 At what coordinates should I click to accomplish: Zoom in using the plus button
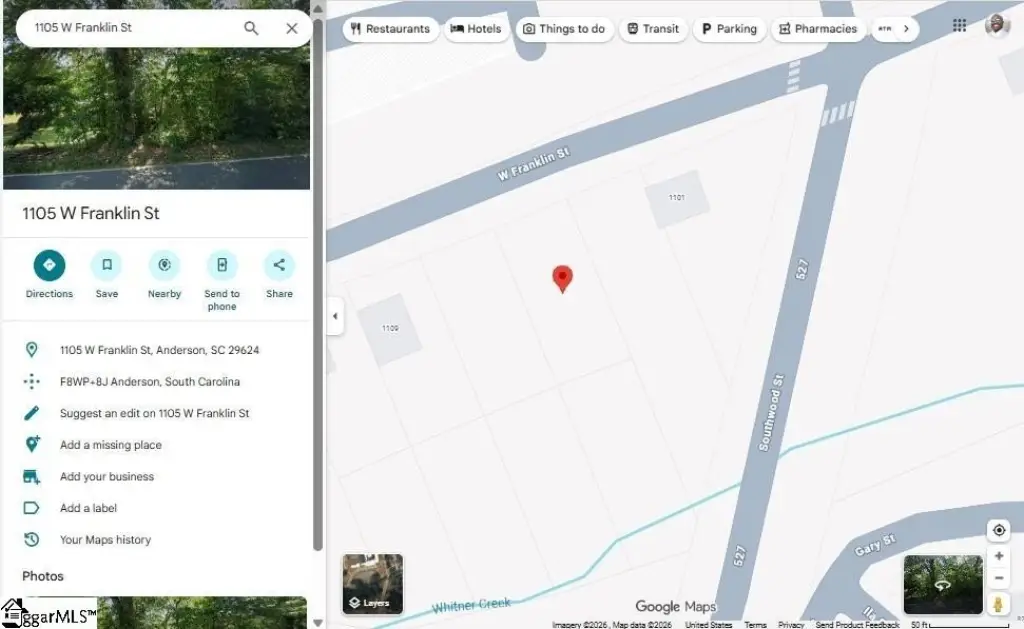click(x=998, y=556)
